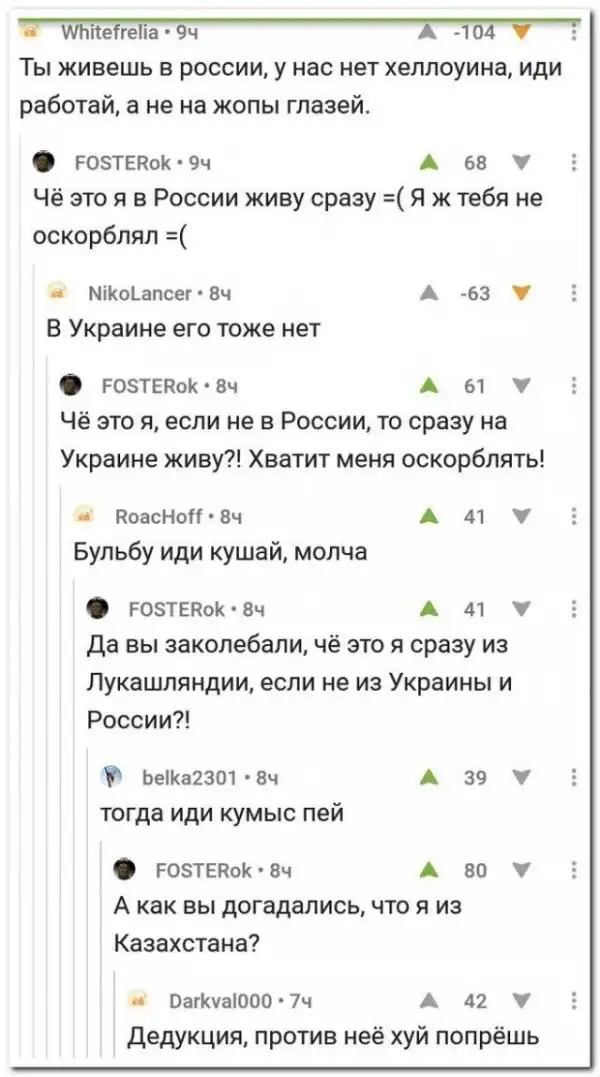Open more options for RoacHoff's comment
The height and width of the screenshot is (1077, 600).
(x=573, y=516)
